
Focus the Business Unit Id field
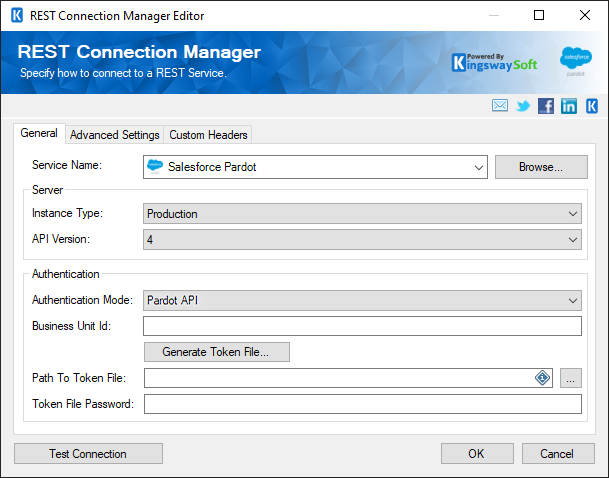click(x=362, y=326)
